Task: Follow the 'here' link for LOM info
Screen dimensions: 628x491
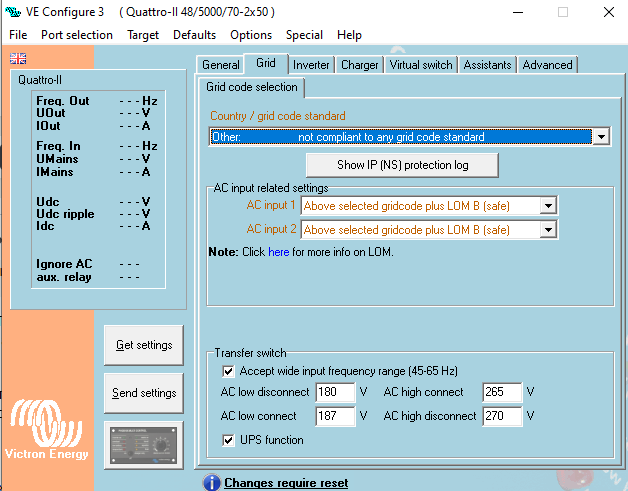Action: pyautogui.click(x=279, y=252)
